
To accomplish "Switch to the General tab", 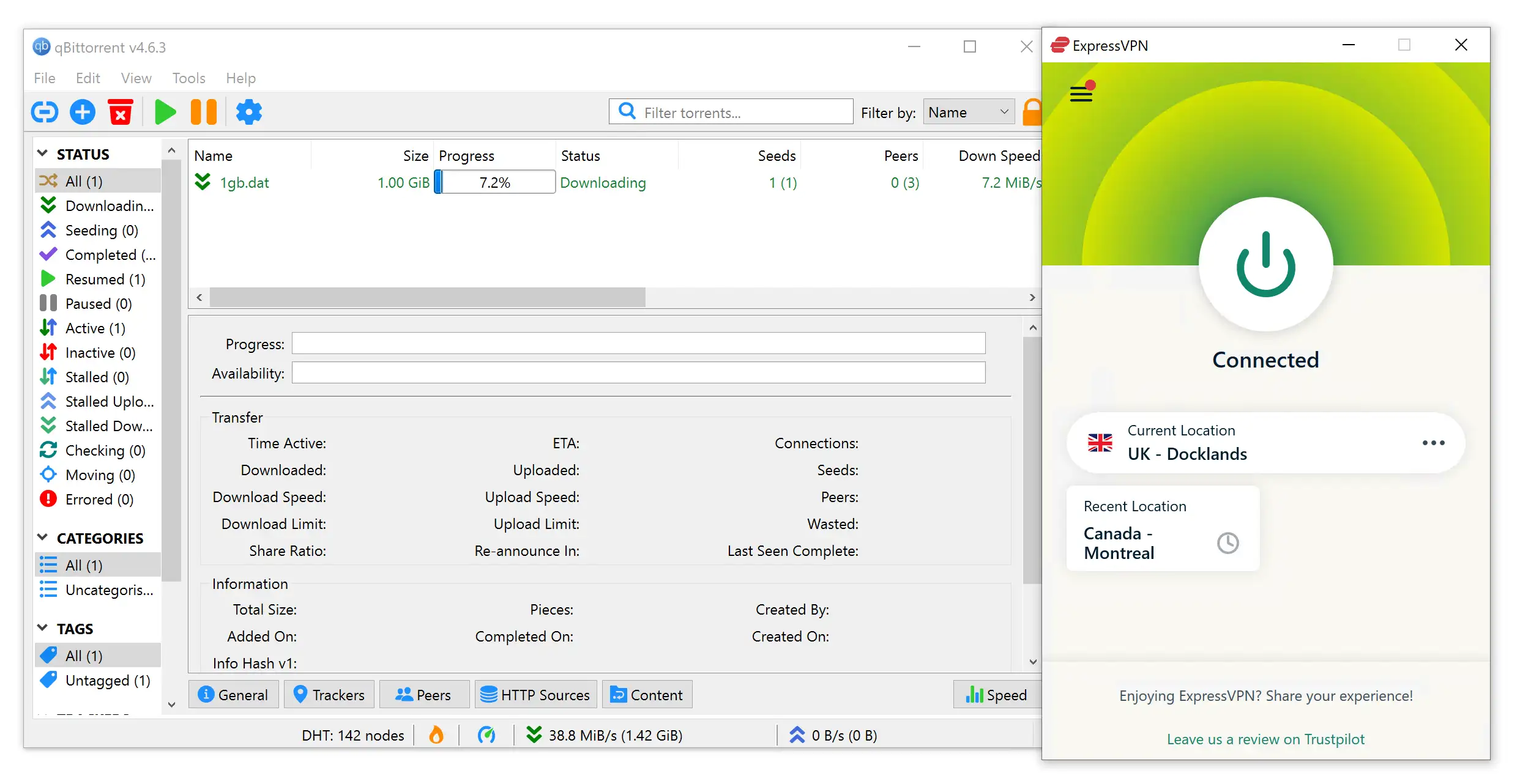I will click(233, 694).
